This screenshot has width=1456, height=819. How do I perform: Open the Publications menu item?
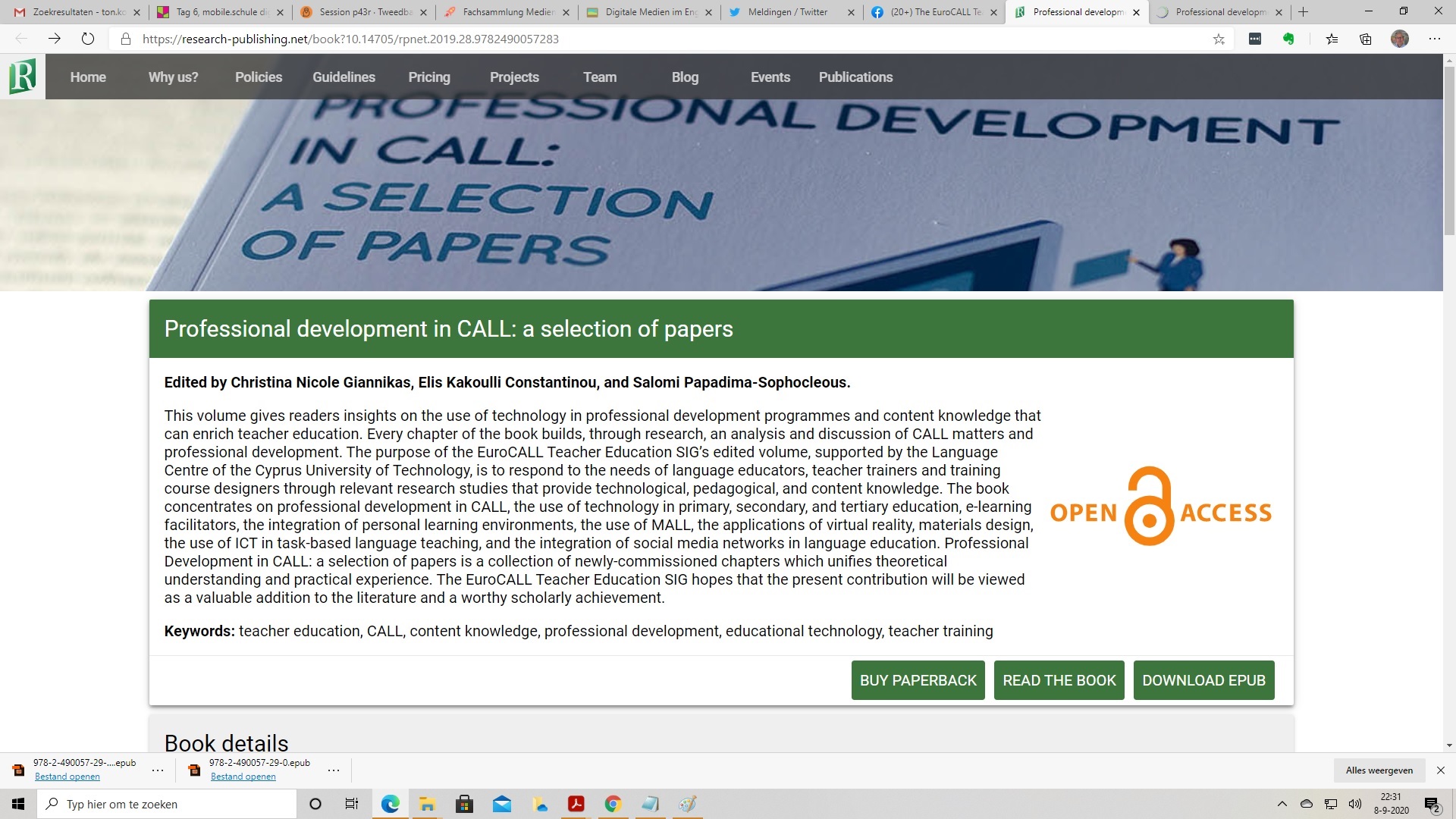click(x=855, y=77)
